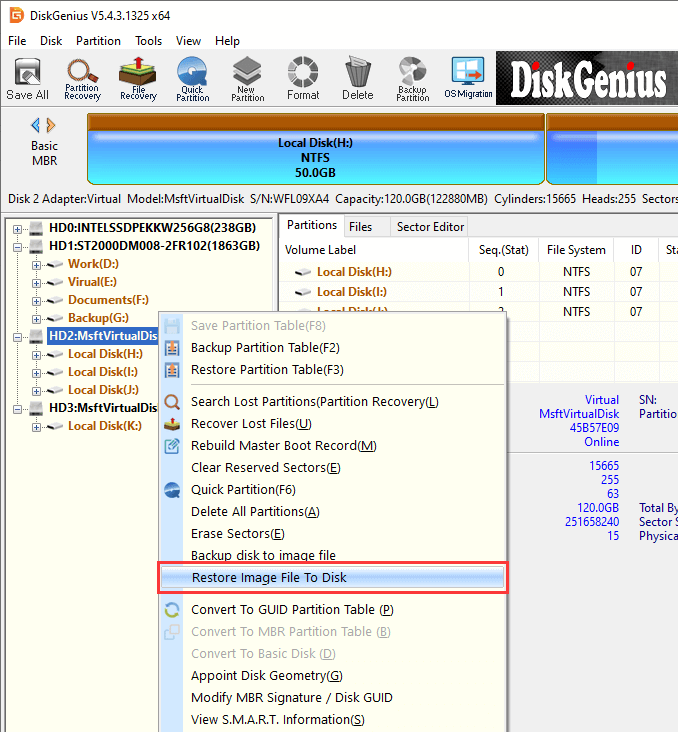Open the Backup Partition tool
This screenshot has height=732, width=678.
[412, 79]
